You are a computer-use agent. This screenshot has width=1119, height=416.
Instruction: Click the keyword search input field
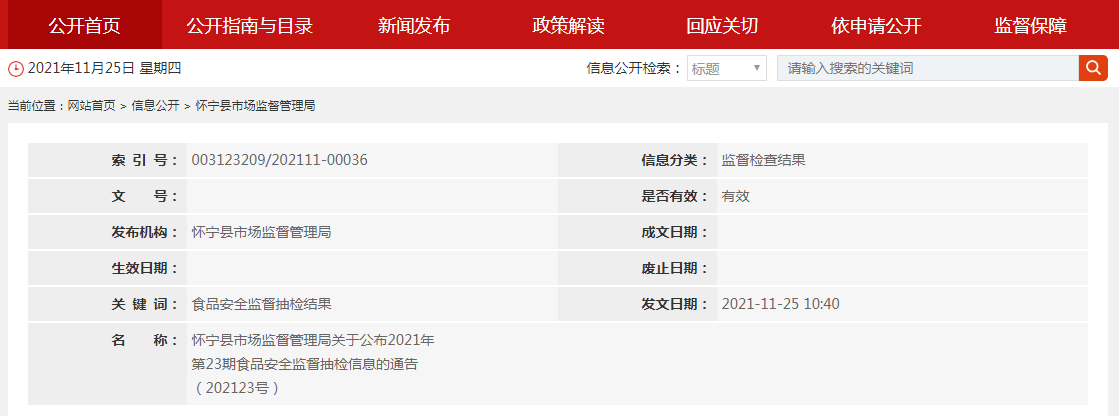(927, 69)
